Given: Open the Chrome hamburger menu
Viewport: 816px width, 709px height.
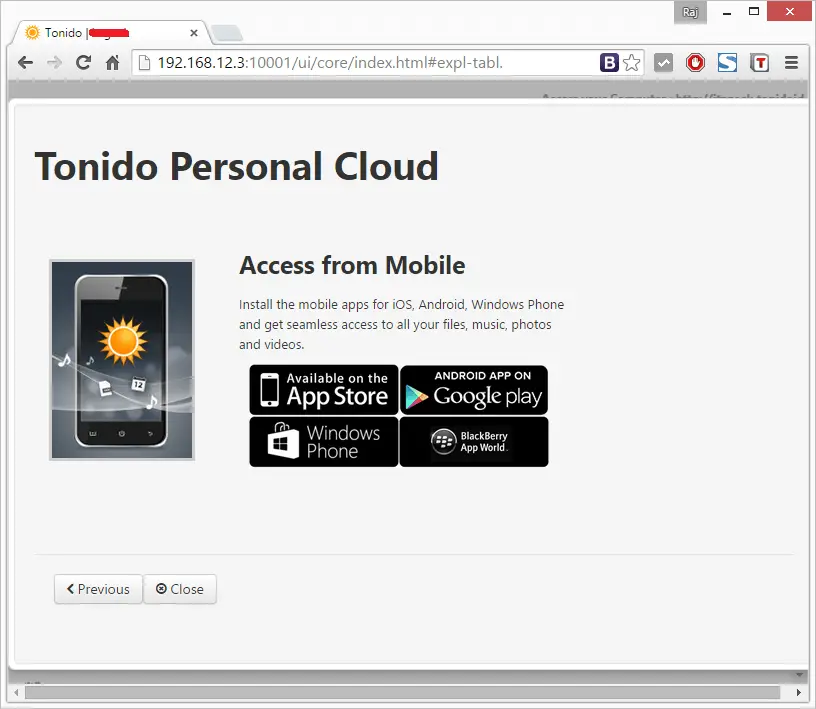Looking at the screenshot, I should 792,63.
